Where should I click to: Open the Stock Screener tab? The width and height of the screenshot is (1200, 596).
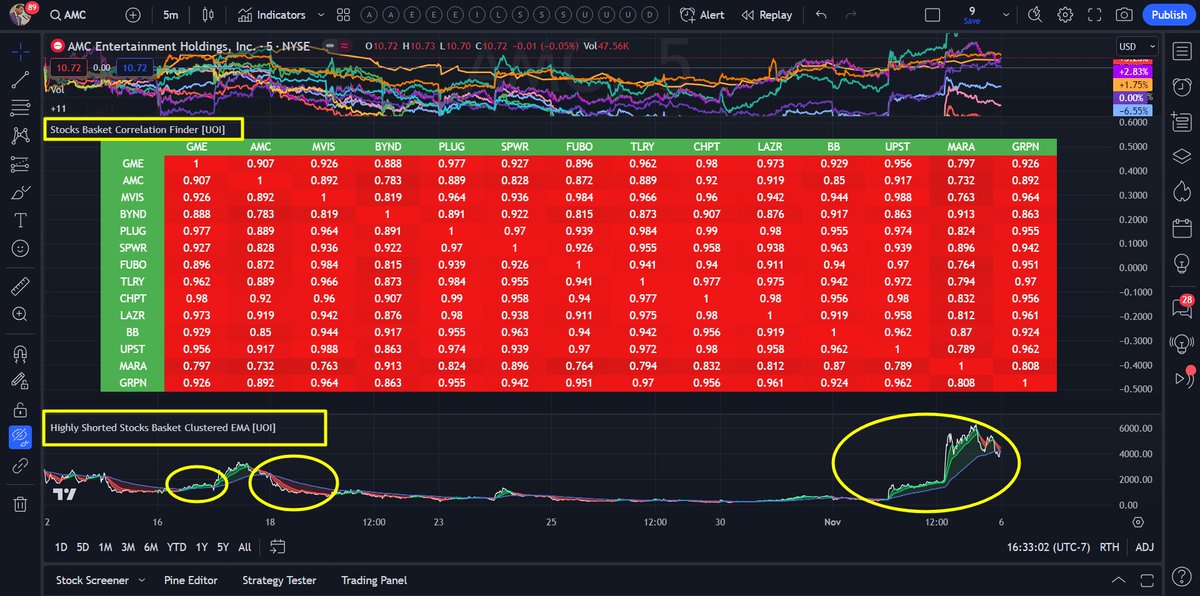[x=92, y=580]
